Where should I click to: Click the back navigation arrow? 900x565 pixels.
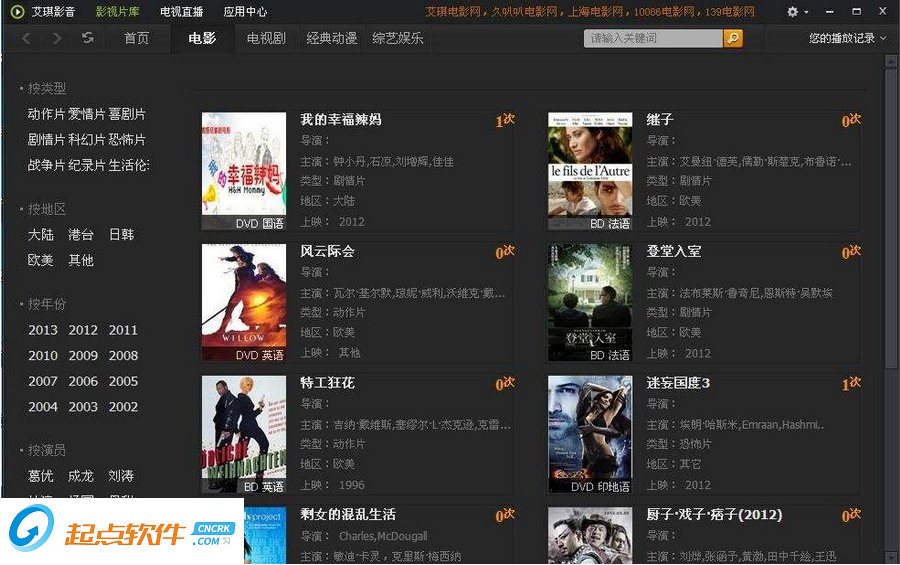(x=26, y=38)
